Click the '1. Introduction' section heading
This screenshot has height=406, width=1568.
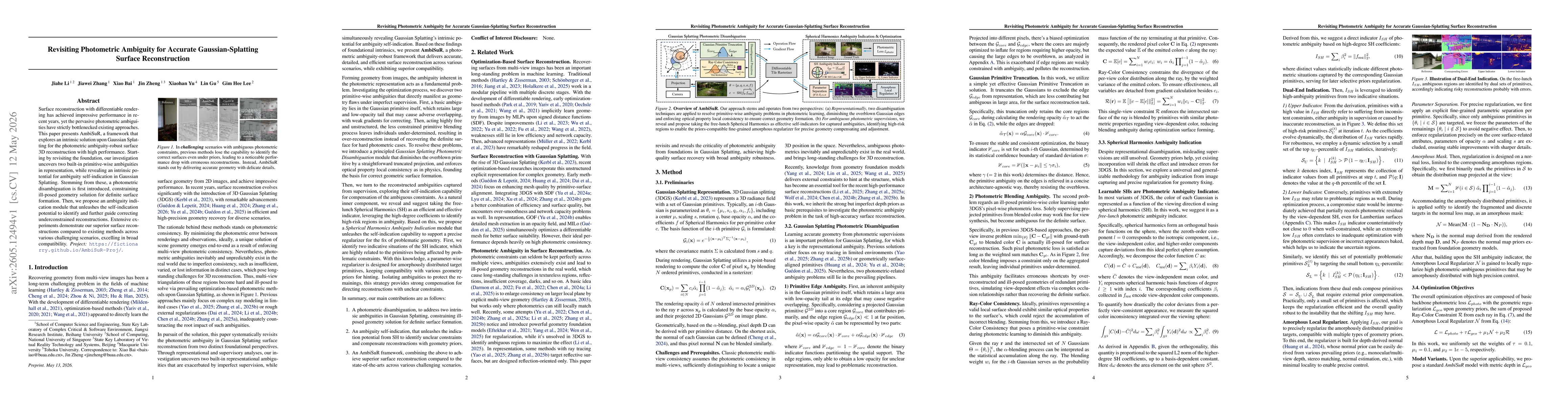point(48,267)
